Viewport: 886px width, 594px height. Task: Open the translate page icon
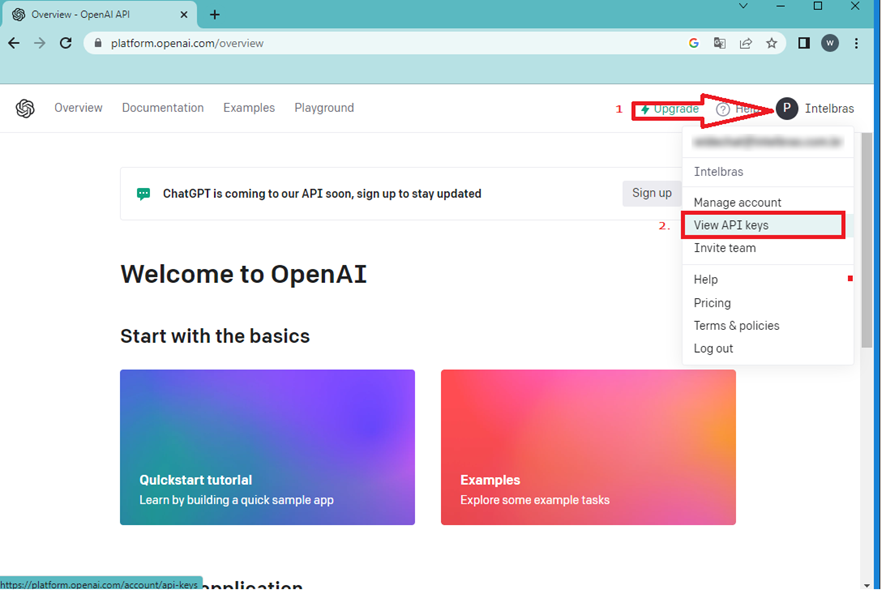pyautogui.click(x=719, y=44)
